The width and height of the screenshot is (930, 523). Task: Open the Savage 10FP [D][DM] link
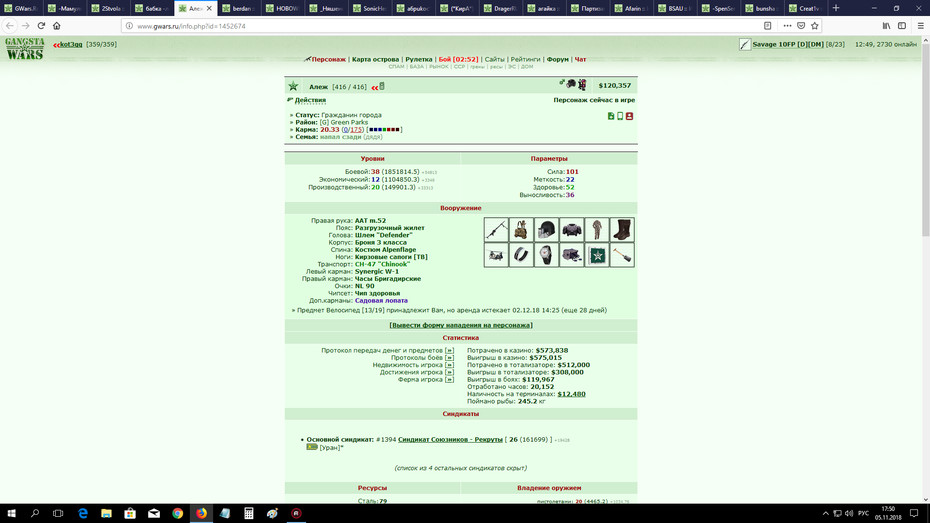[788, 44]
